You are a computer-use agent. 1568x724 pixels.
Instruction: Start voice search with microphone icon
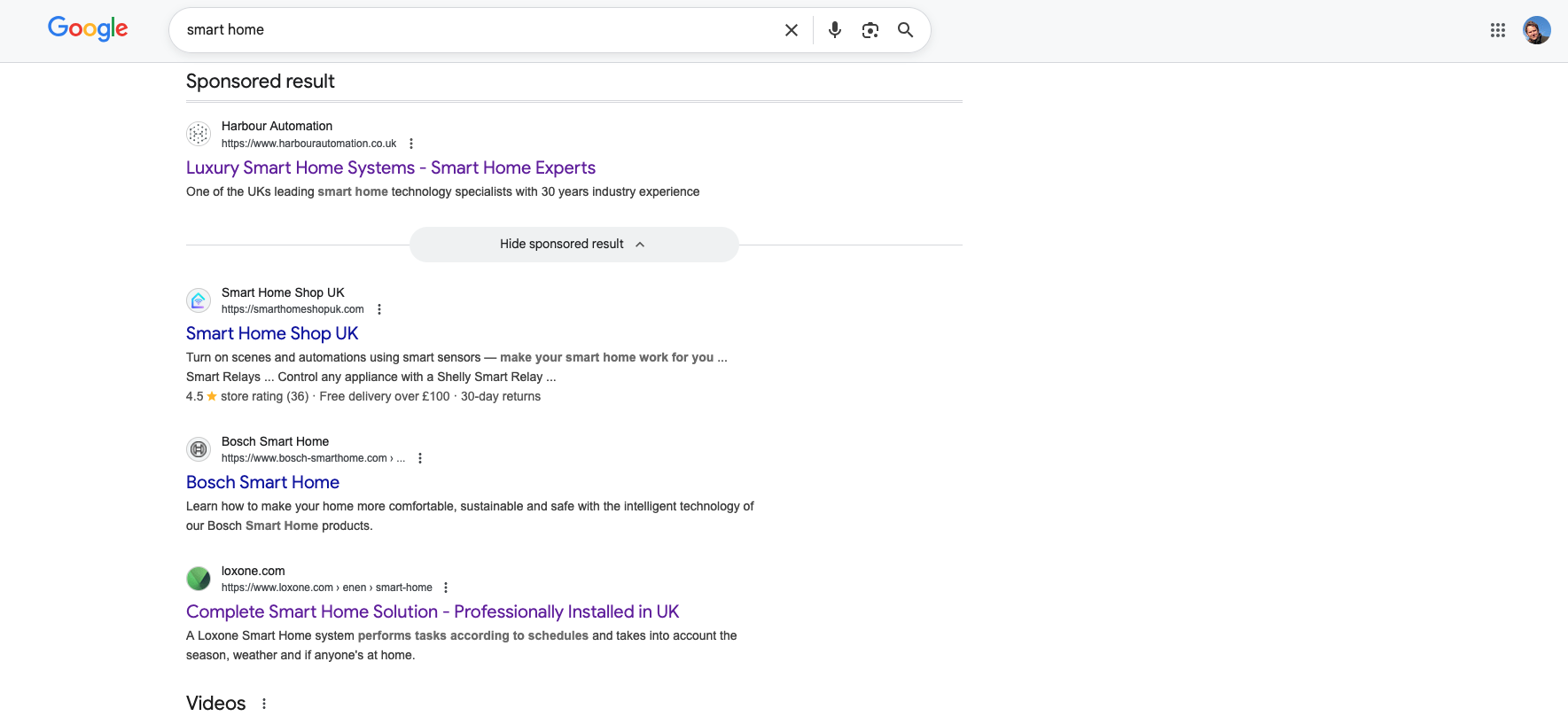[834, 30]
